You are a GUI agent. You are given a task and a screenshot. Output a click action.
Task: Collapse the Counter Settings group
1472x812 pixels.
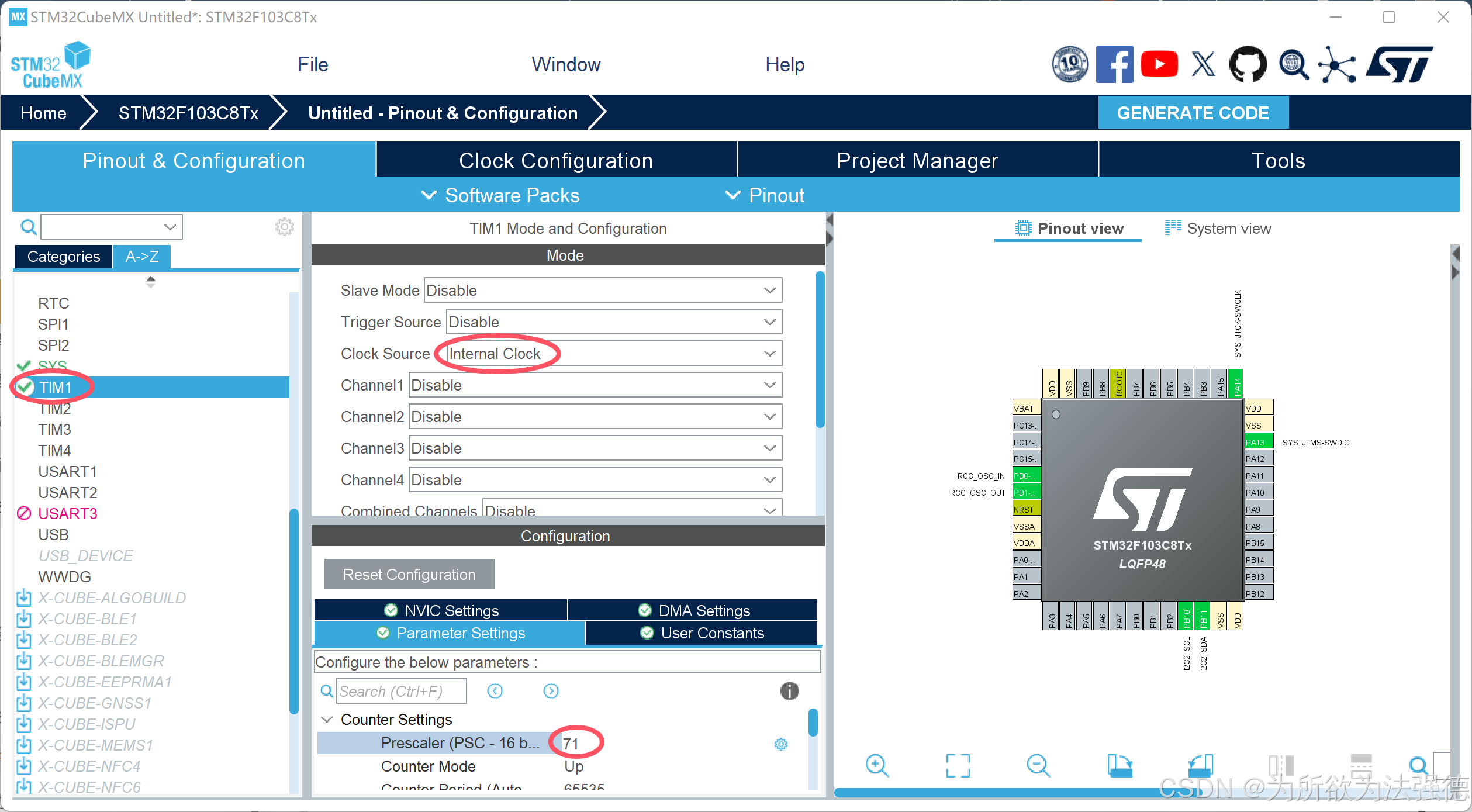[327, 719]
